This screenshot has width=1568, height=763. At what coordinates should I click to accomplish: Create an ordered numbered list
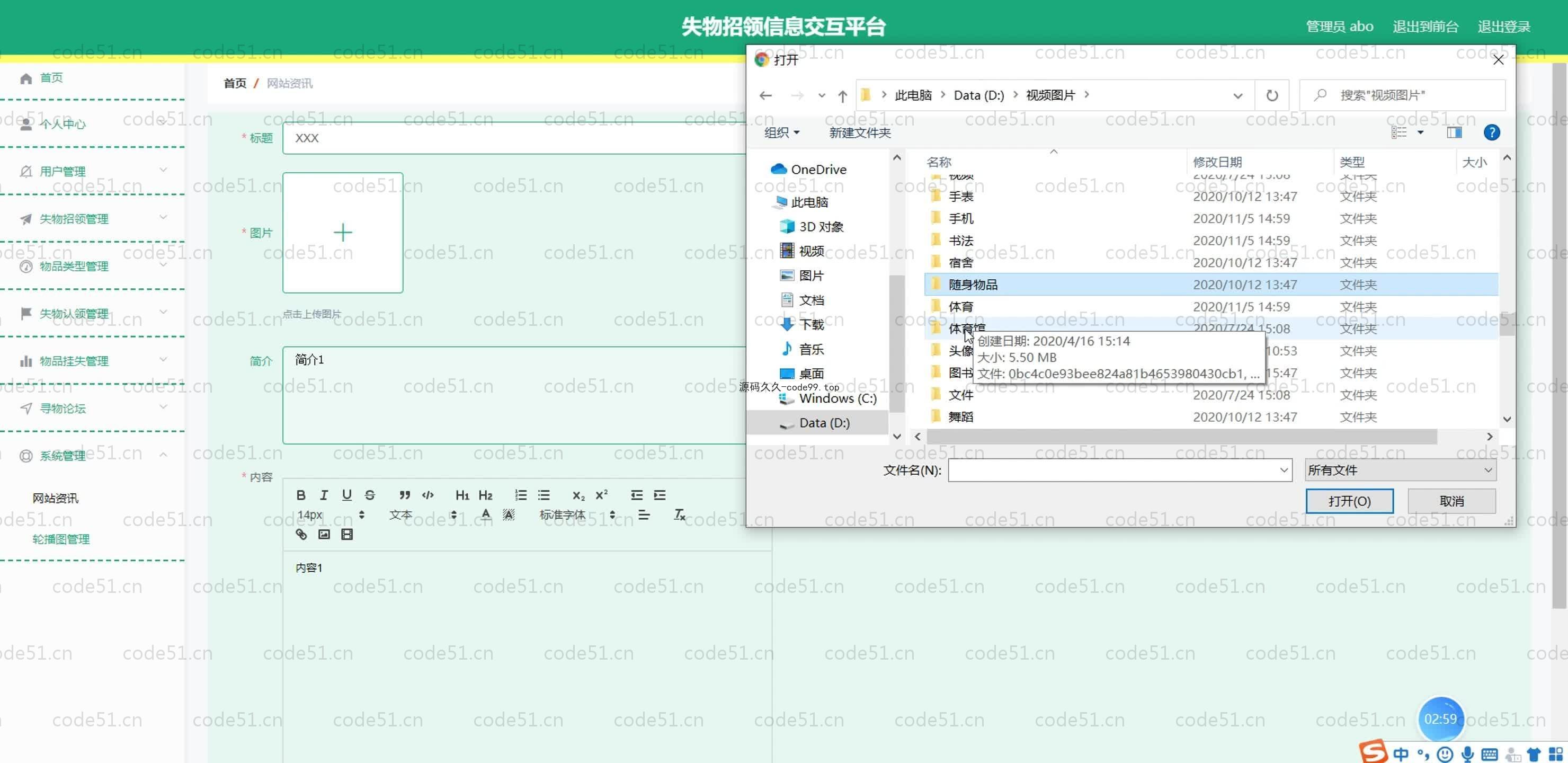click(520, 495)
